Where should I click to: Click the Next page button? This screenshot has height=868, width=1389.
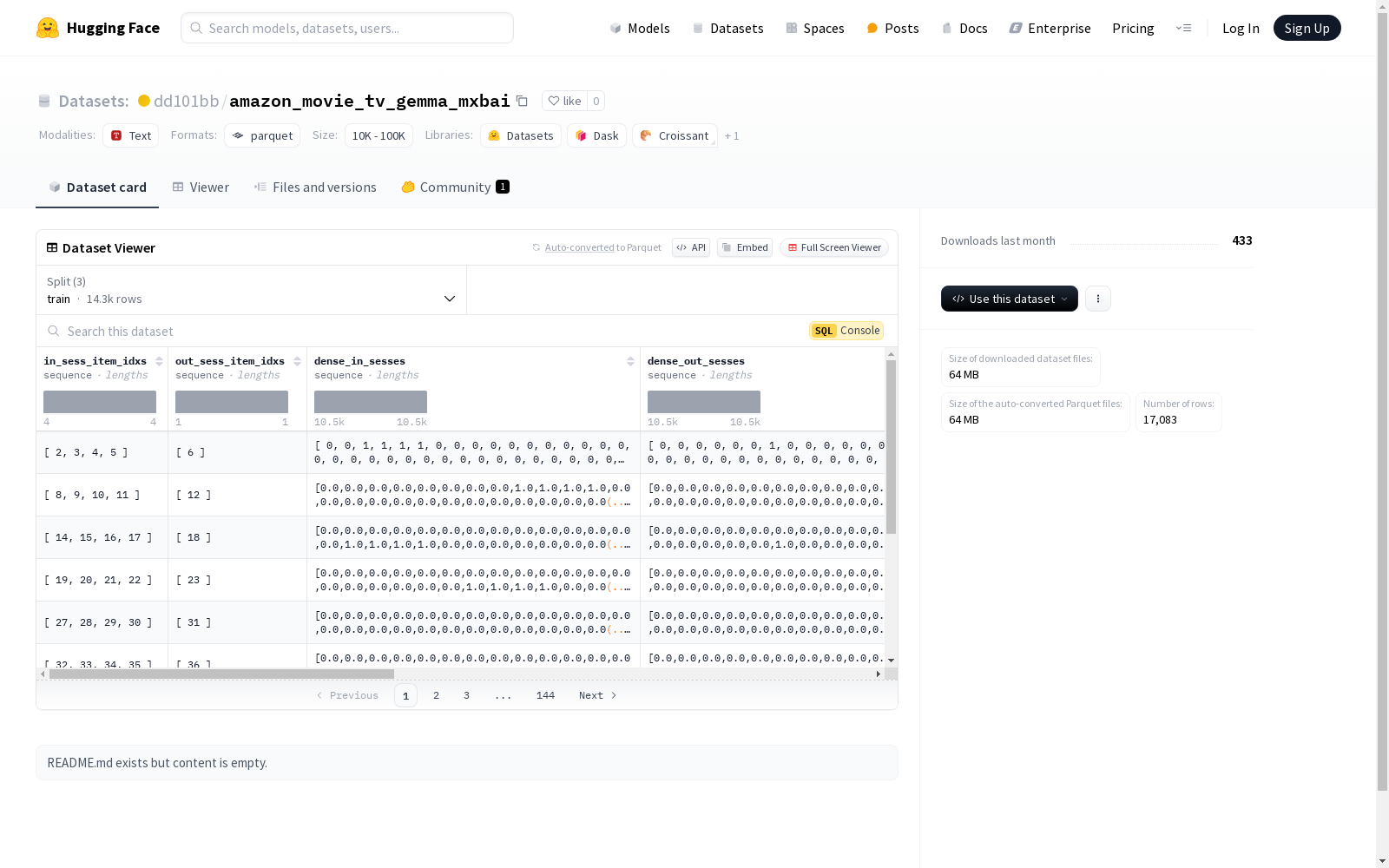click(598, 695)
